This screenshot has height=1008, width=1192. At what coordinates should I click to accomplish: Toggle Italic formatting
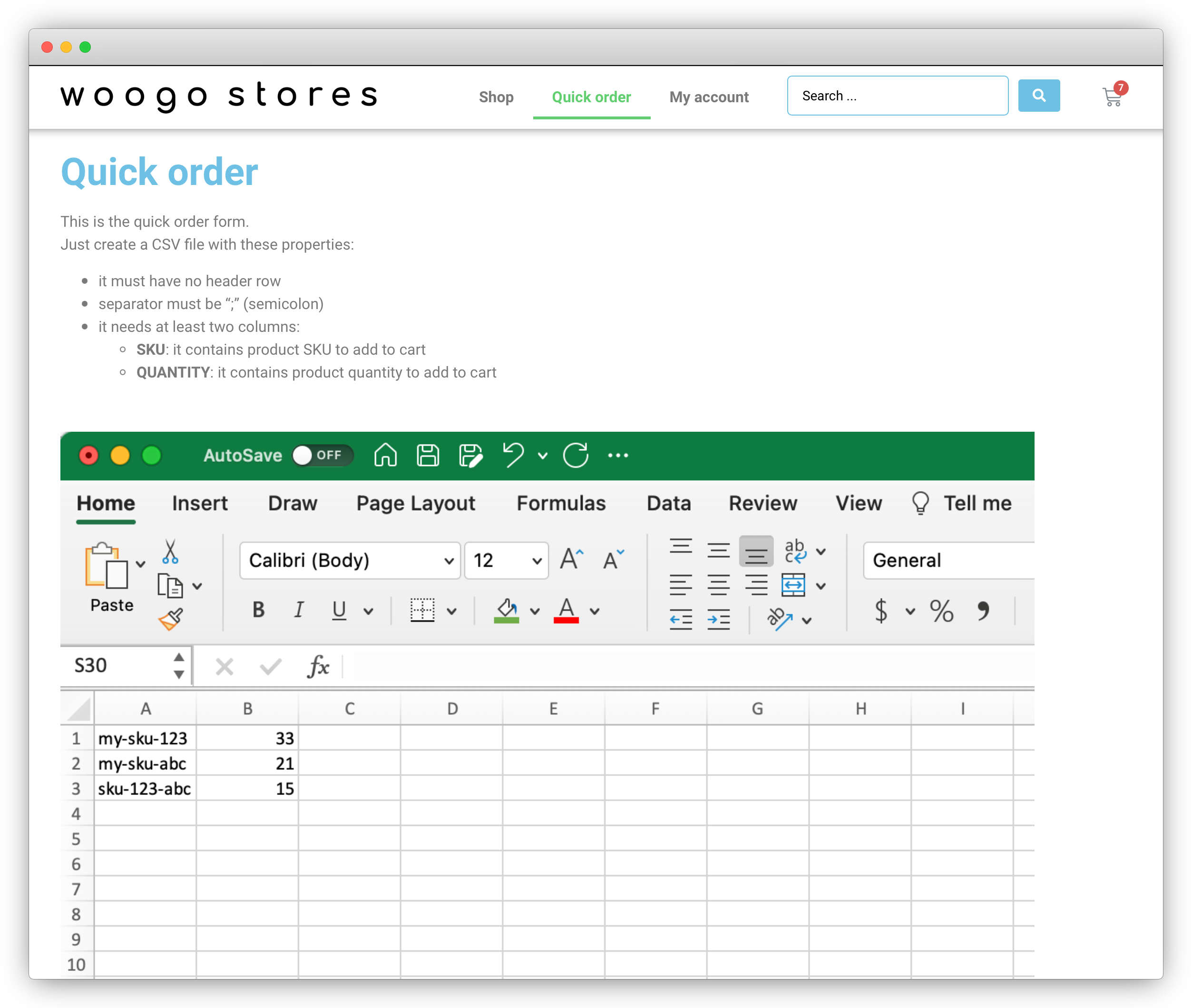click(298, 610)
